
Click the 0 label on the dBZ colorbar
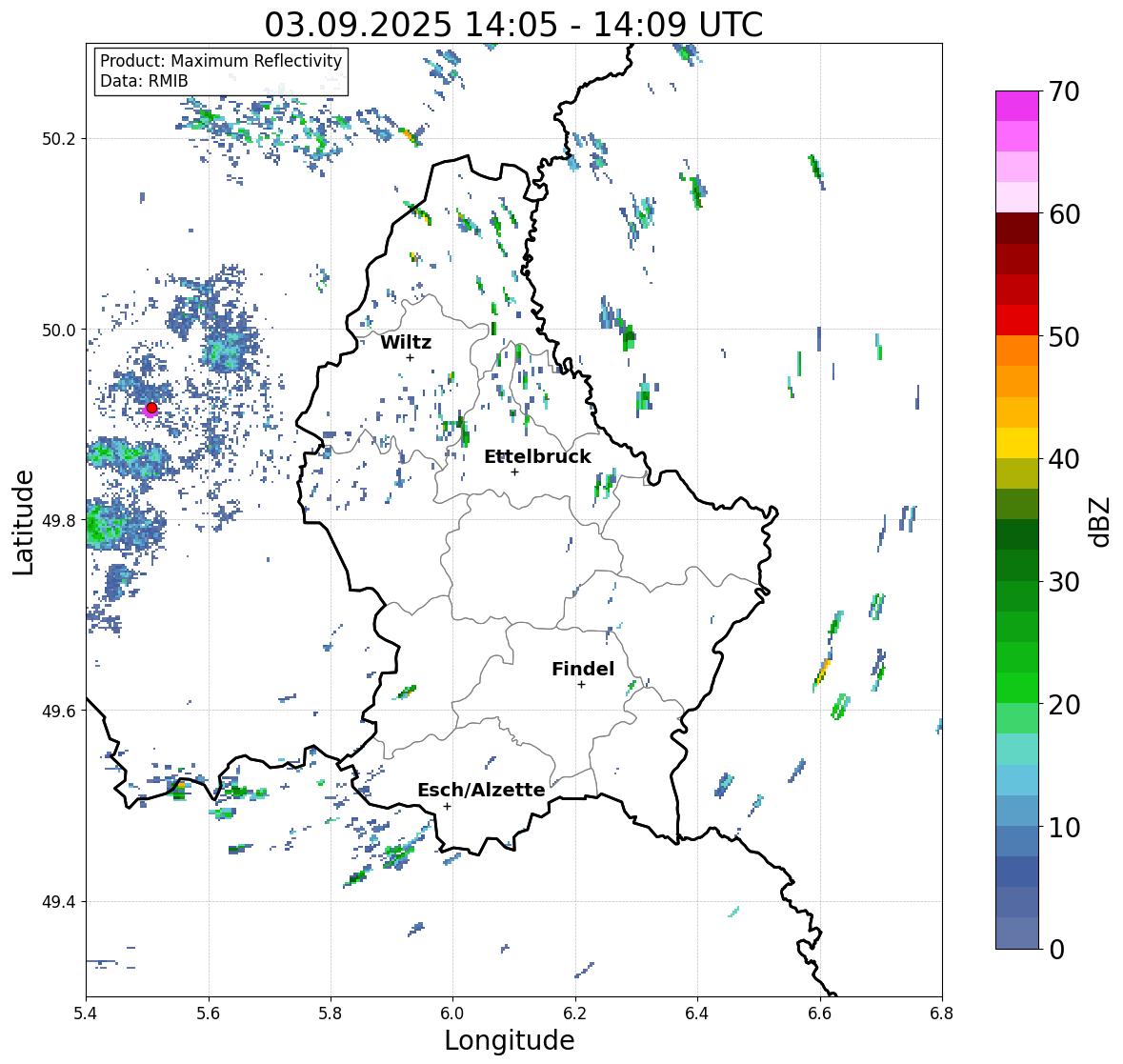point(1056,950)
